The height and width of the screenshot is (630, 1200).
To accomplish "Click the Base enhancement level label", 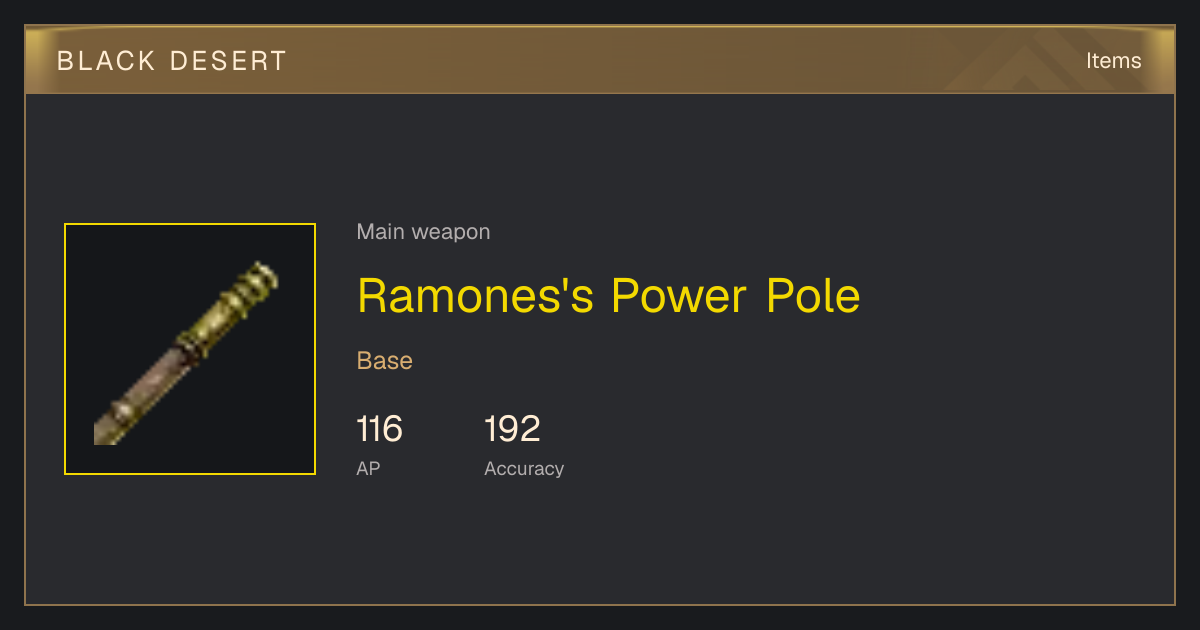I will pyautogui.click(x=385, y=361).
